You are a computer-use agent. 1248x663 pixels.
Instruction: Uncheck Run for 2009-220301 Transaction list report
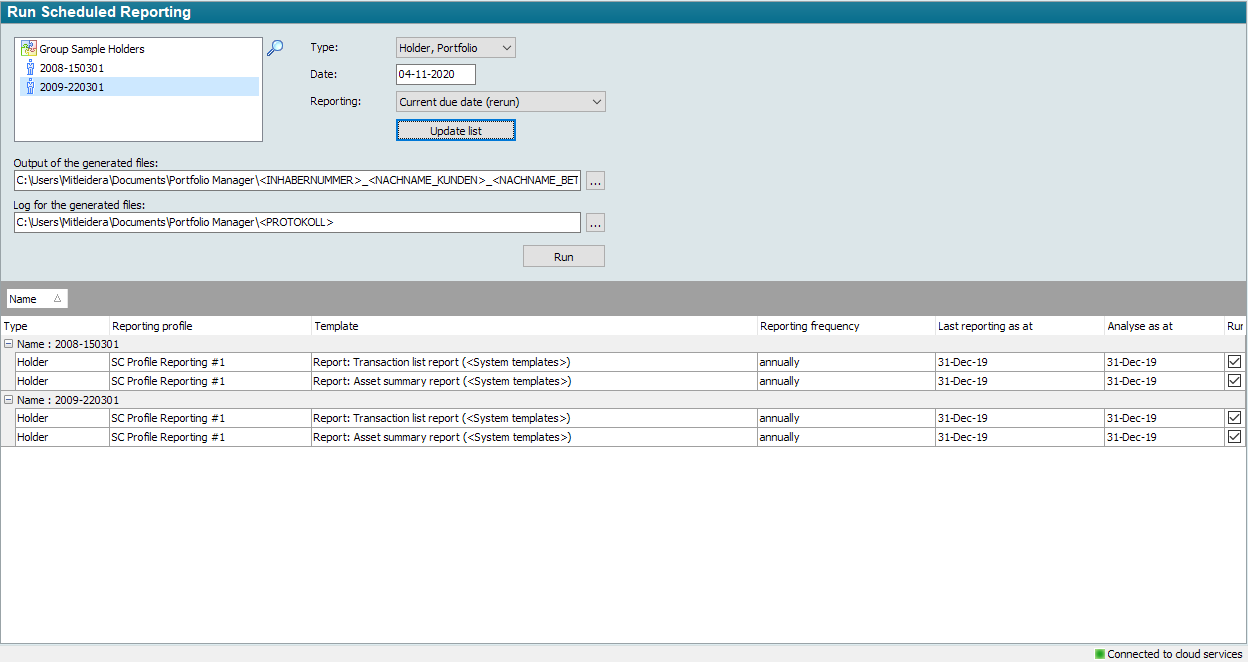[1234, 418]
